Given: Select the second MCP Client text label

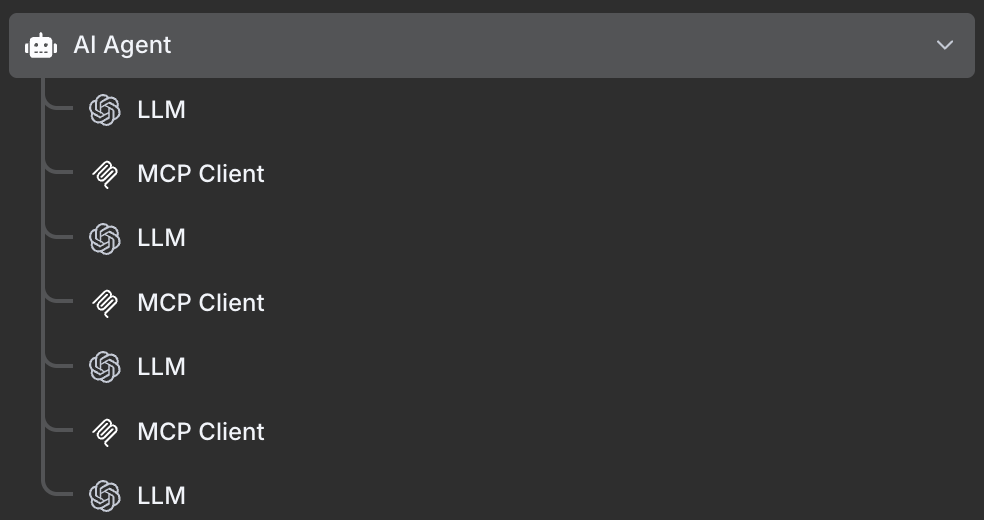Looking at the screenshot, I should pos(200,303).
